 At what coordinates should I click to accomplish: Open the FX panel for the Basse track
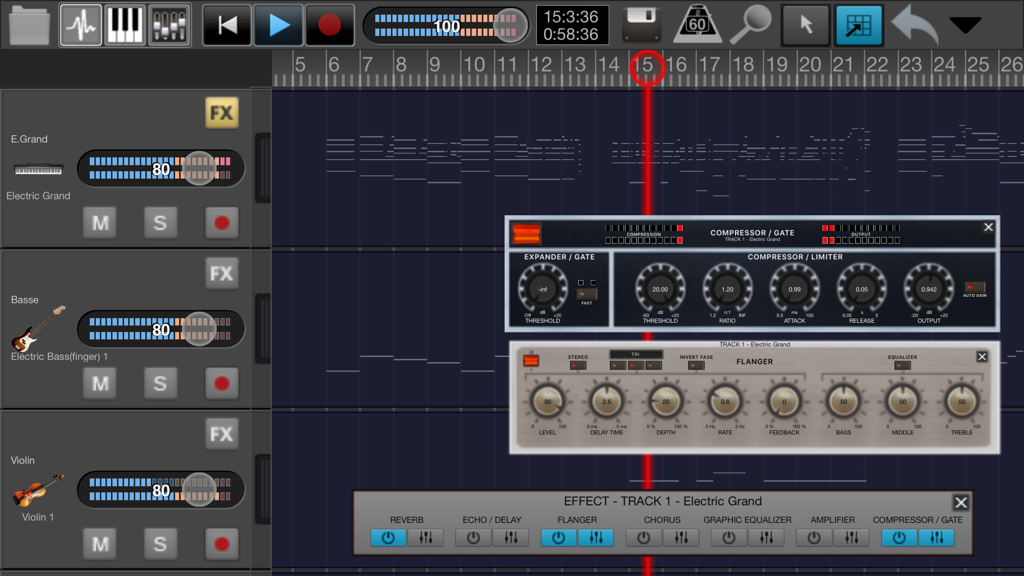coord(220,273)
